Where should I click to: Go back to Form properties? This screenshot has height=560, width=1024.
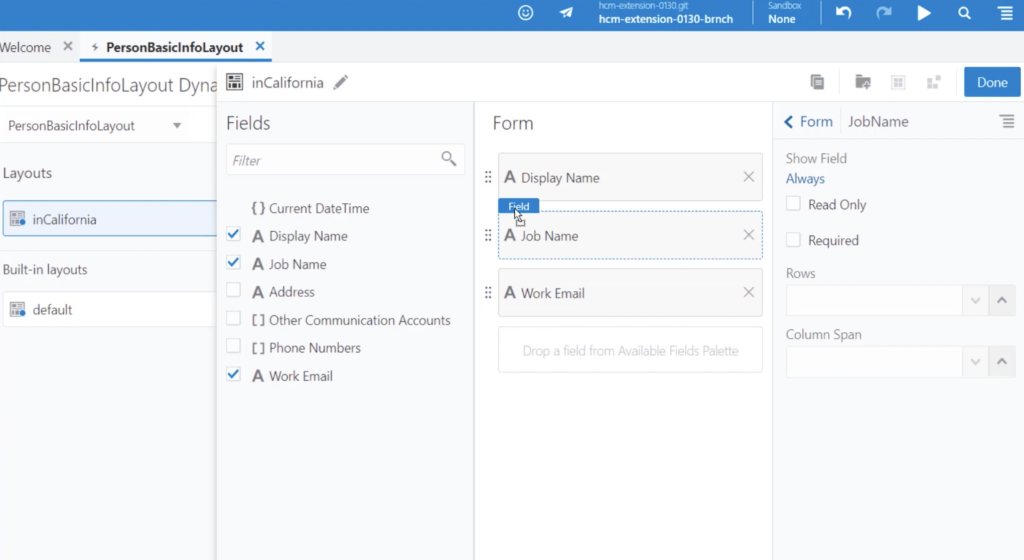(x=808, y=121)
